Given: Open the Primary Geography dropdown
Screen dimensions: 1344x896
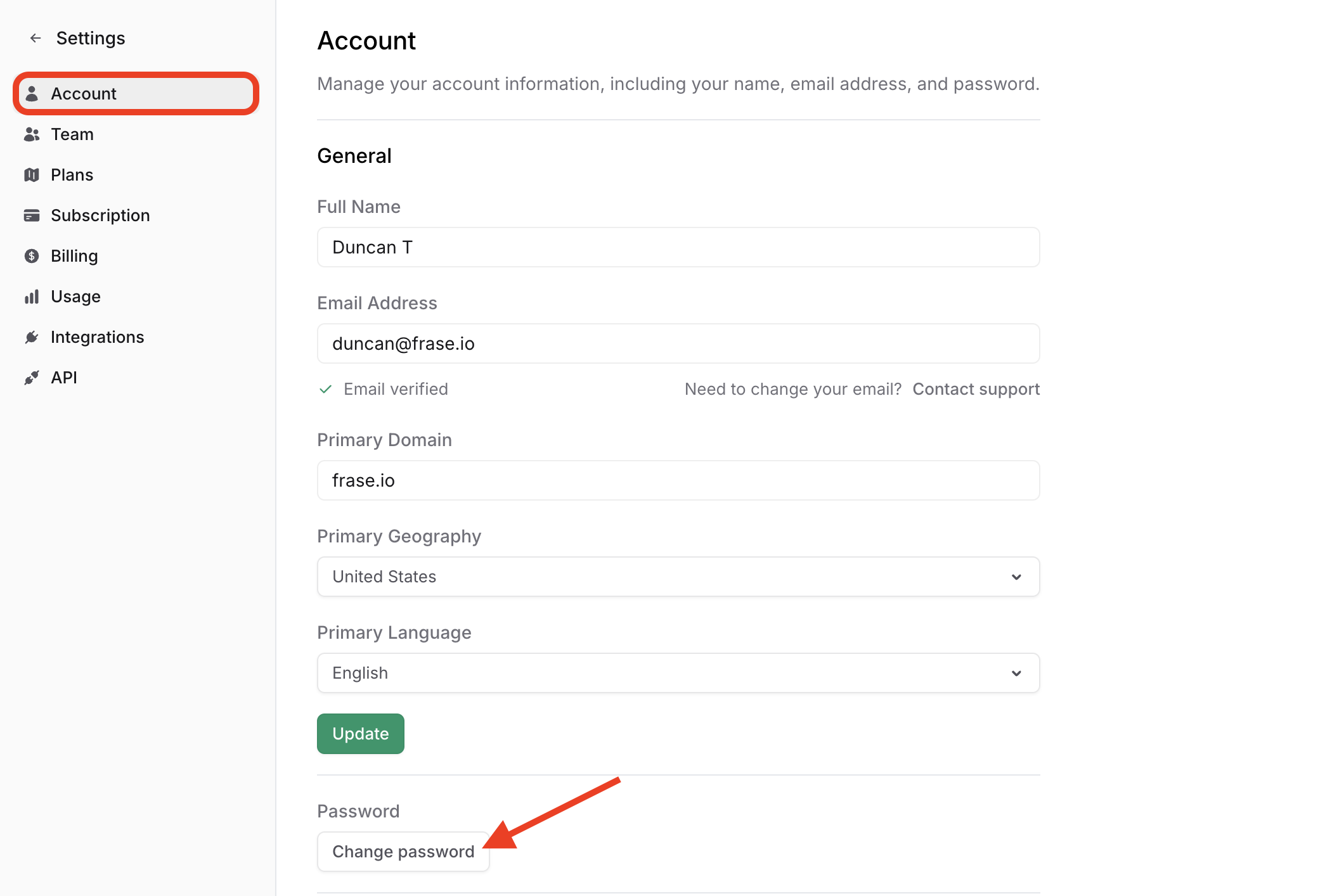Looking at the screenshot, I should coord(678,577).
